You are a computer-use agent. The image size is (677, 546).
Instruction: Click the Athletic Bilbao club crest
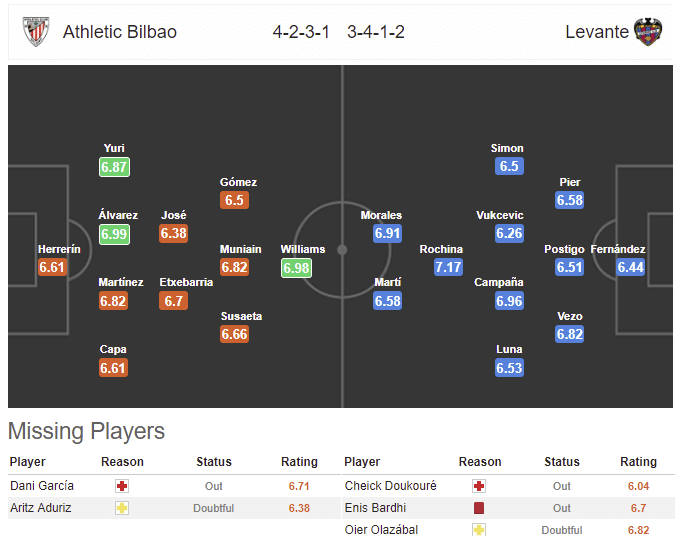click(36, 32)
